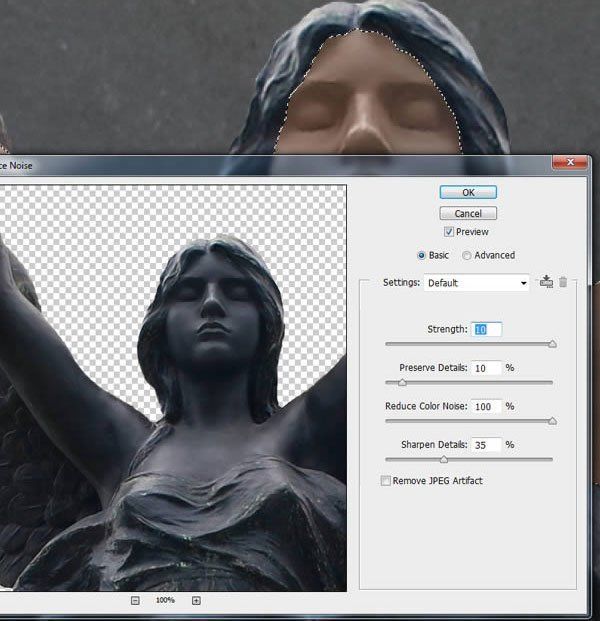Screen dimensions: 600x621
Task: Save a copy of current settings icon
Action: [x=547, y=282]
